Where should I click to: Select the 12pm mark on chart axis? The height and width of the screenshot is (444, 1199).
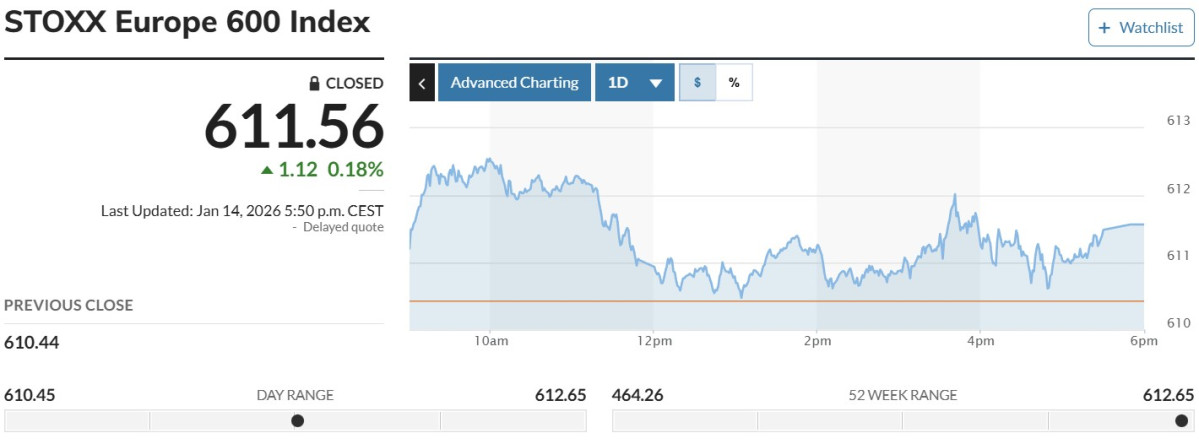pyautogui.click(x=654, y=341)
